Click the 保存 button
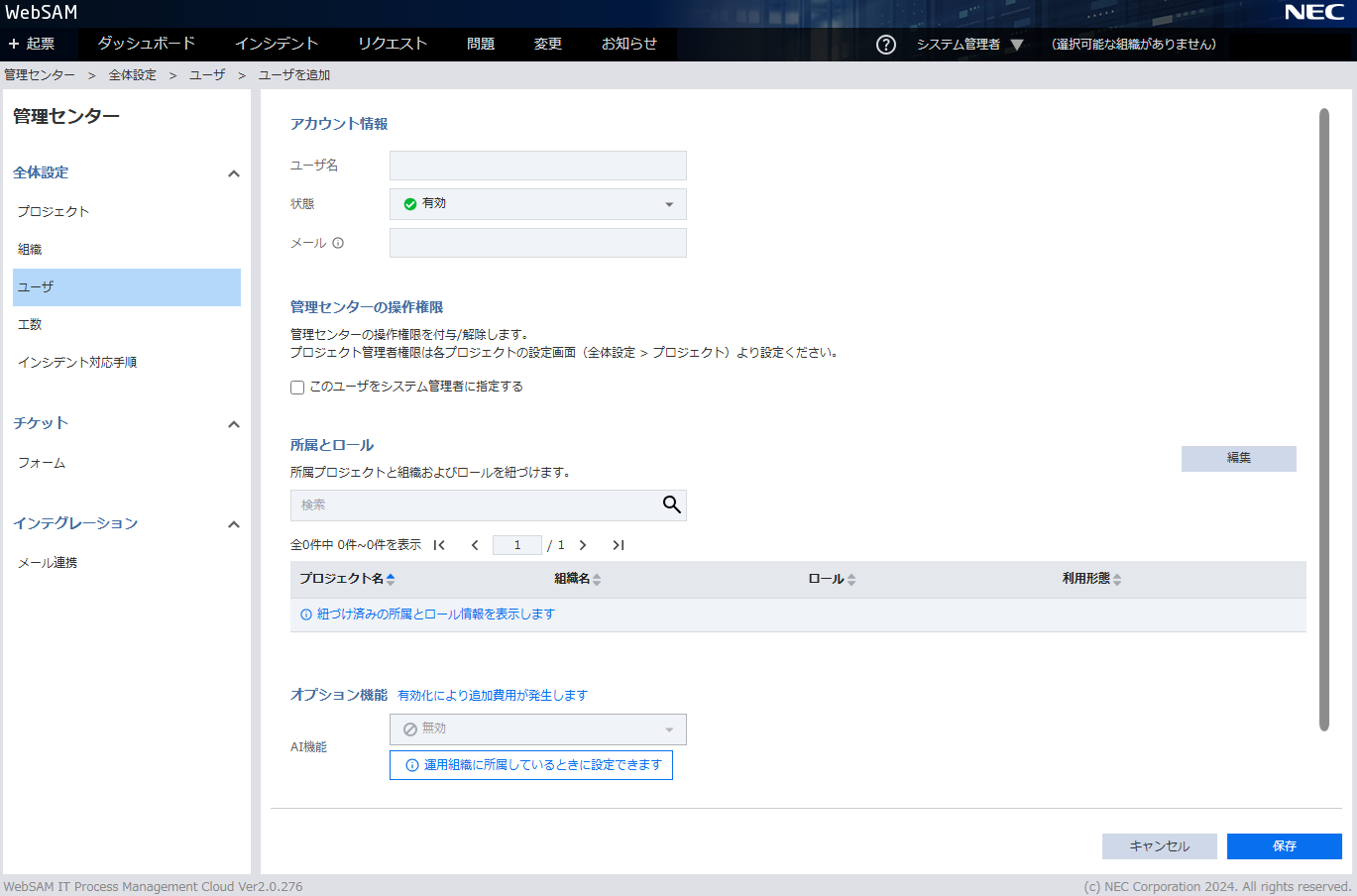 [1285, 846]
